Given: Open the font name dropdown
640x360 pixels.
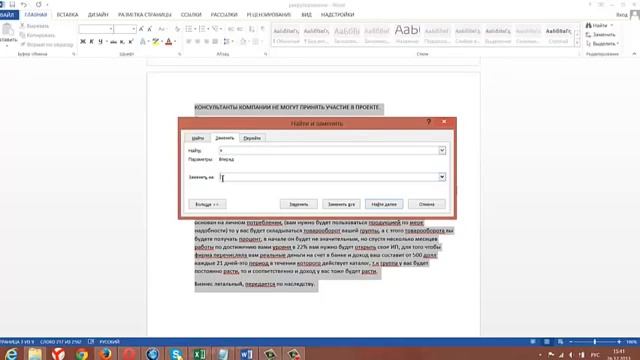Looking at the screenshot, I should pyautogui.click(x=111, y=29).
